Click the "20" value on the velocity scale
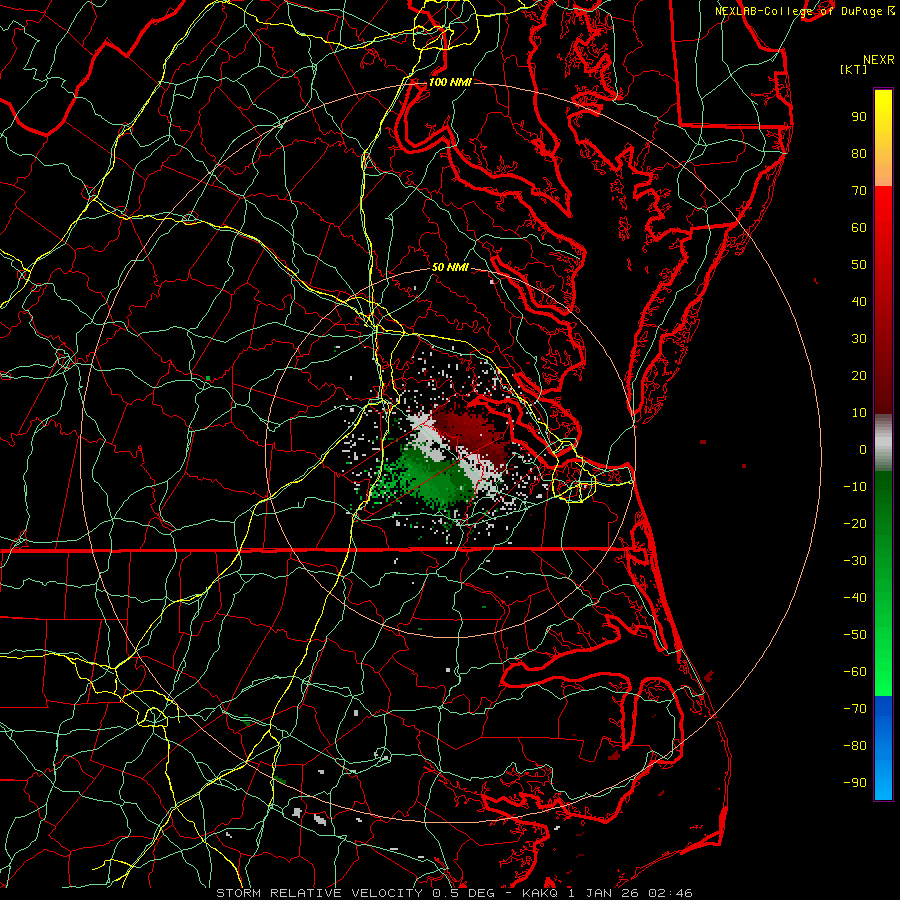Image resolution: width=900 pixels, height=900 pixels. (x=859, y=376)
